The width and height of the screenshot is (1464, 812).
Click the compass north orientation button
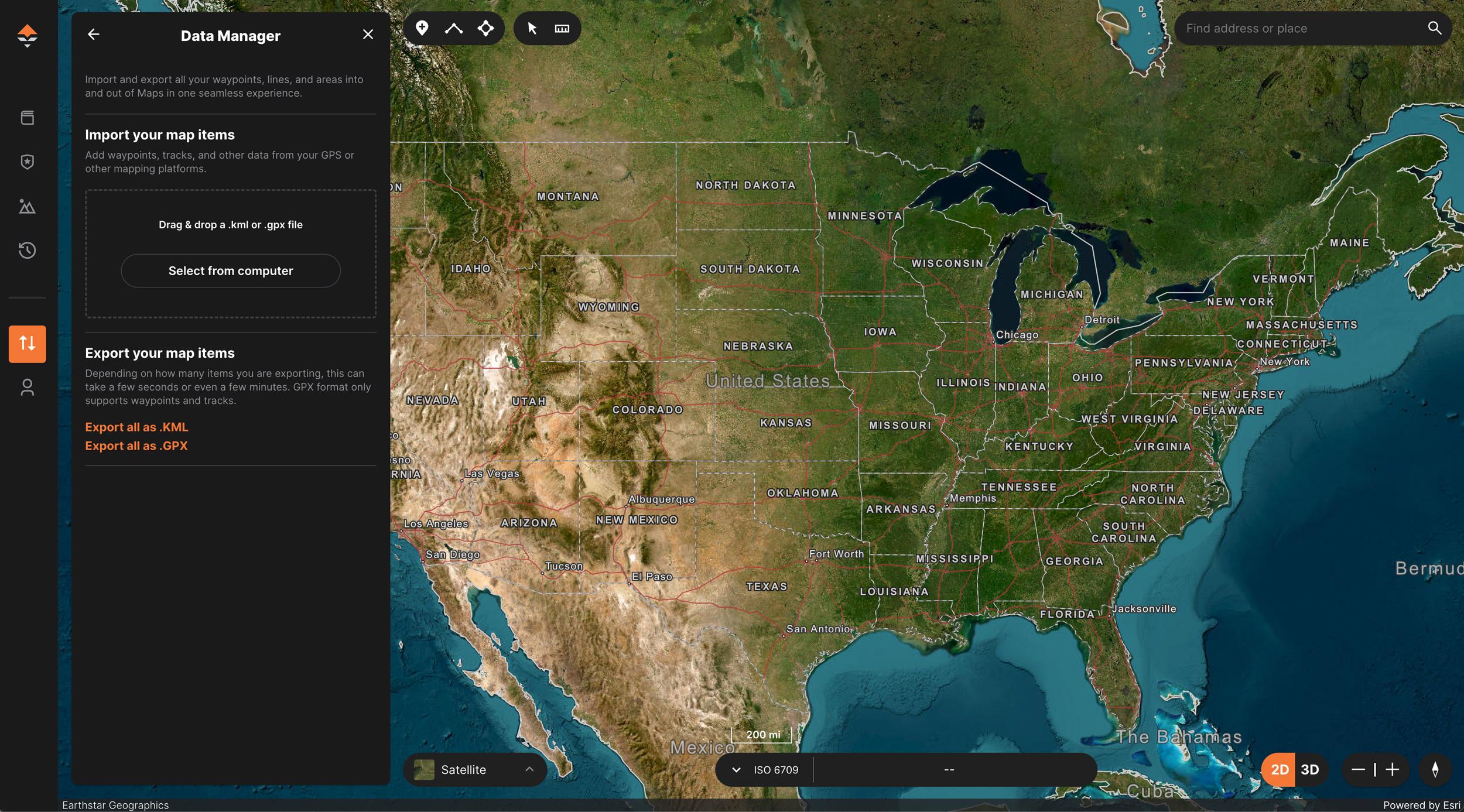click(x=1435, y=769)
